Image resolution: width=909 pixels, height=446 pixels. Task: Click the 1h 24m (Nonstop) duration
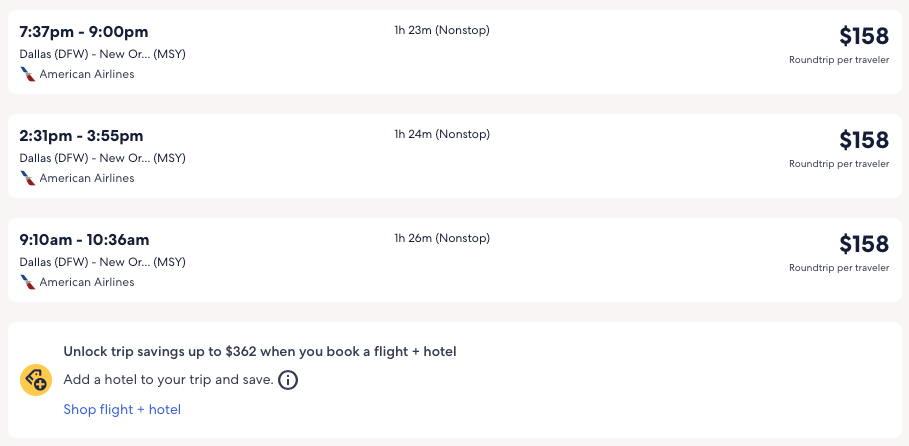click(x=441, y=134)
